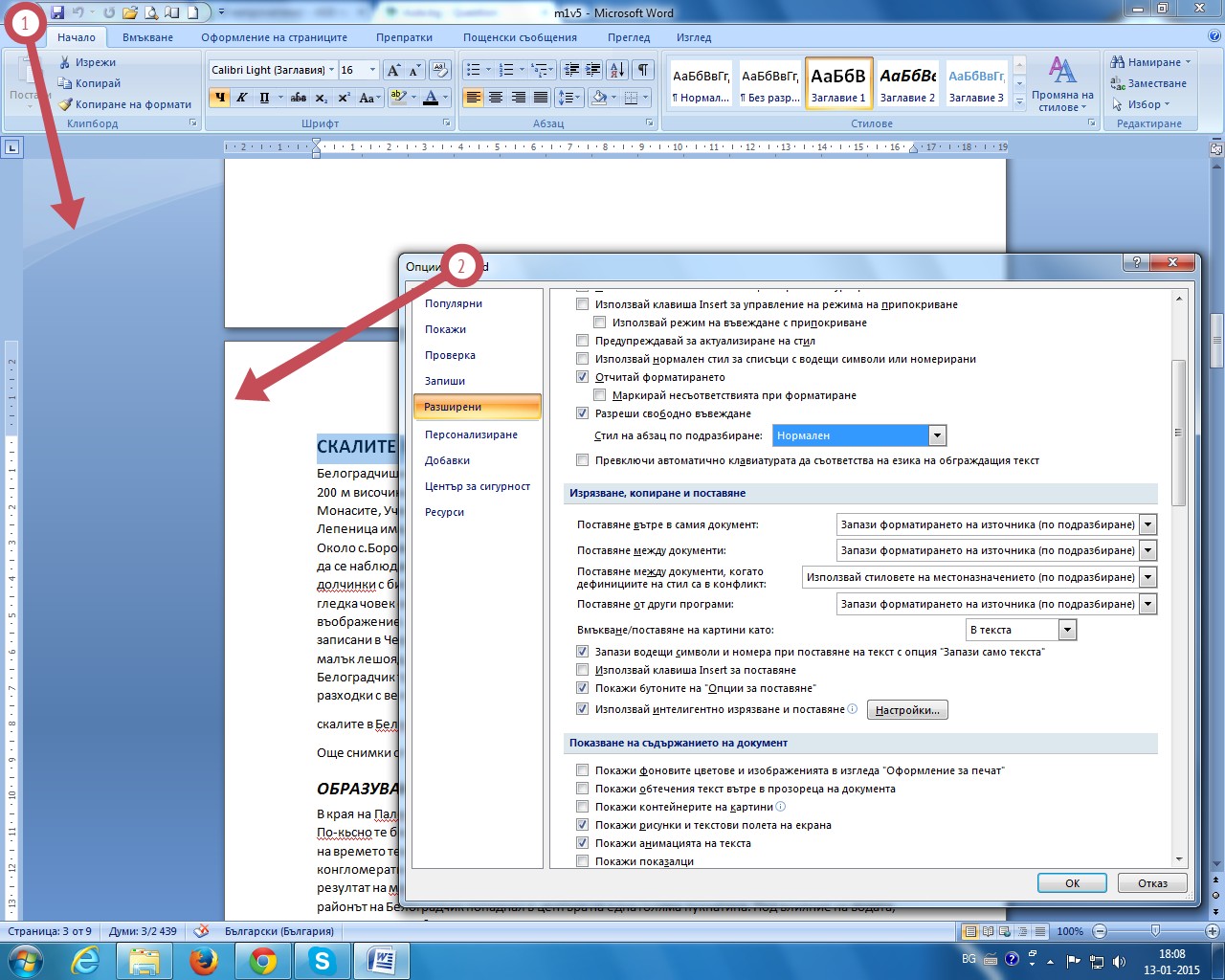This screenshot has height=980, width=1225.
Task: Center align the paragraph text
Action: [x=496, y=98]
